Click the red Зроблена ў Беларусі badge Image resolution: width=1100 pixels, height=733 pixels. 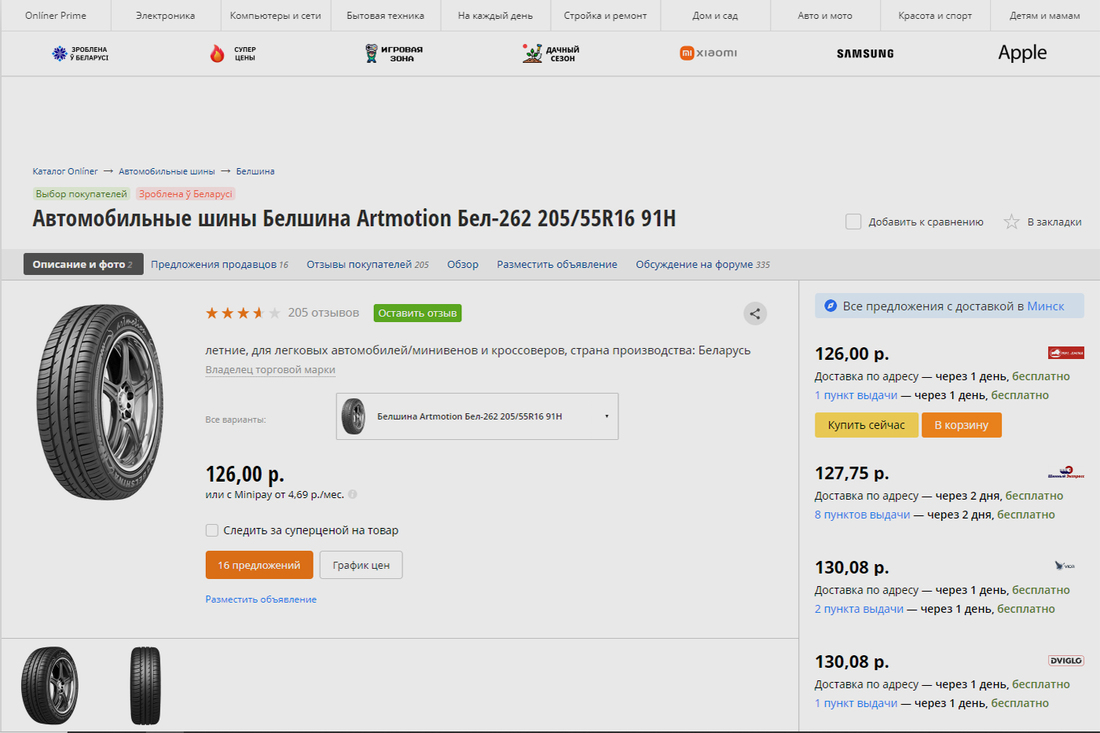185,194
